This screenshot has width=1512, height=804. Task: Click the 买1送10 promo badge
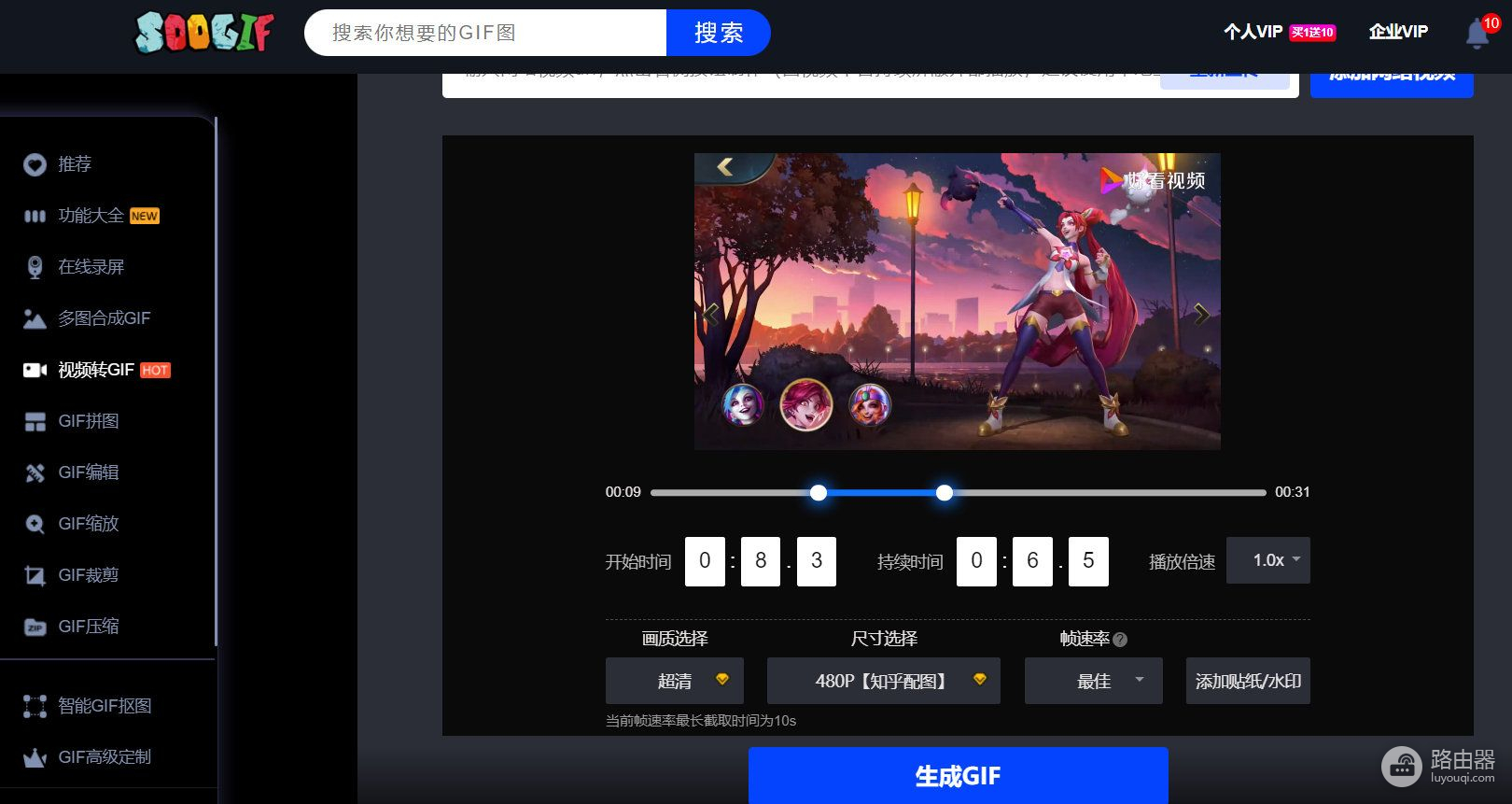(x=1312, y=33)
